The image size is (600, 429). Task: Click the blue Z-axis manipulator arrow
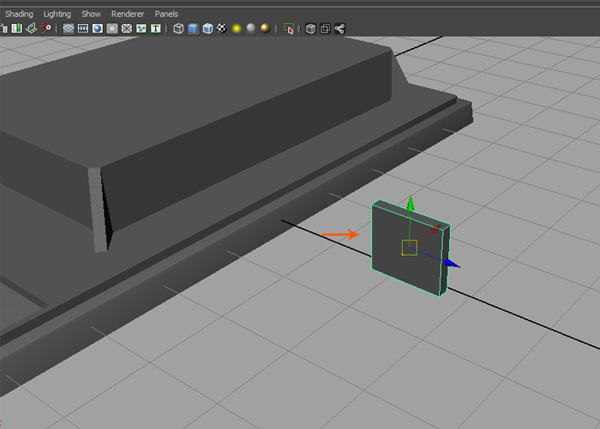pyautogui.click(x=451, y=263)
